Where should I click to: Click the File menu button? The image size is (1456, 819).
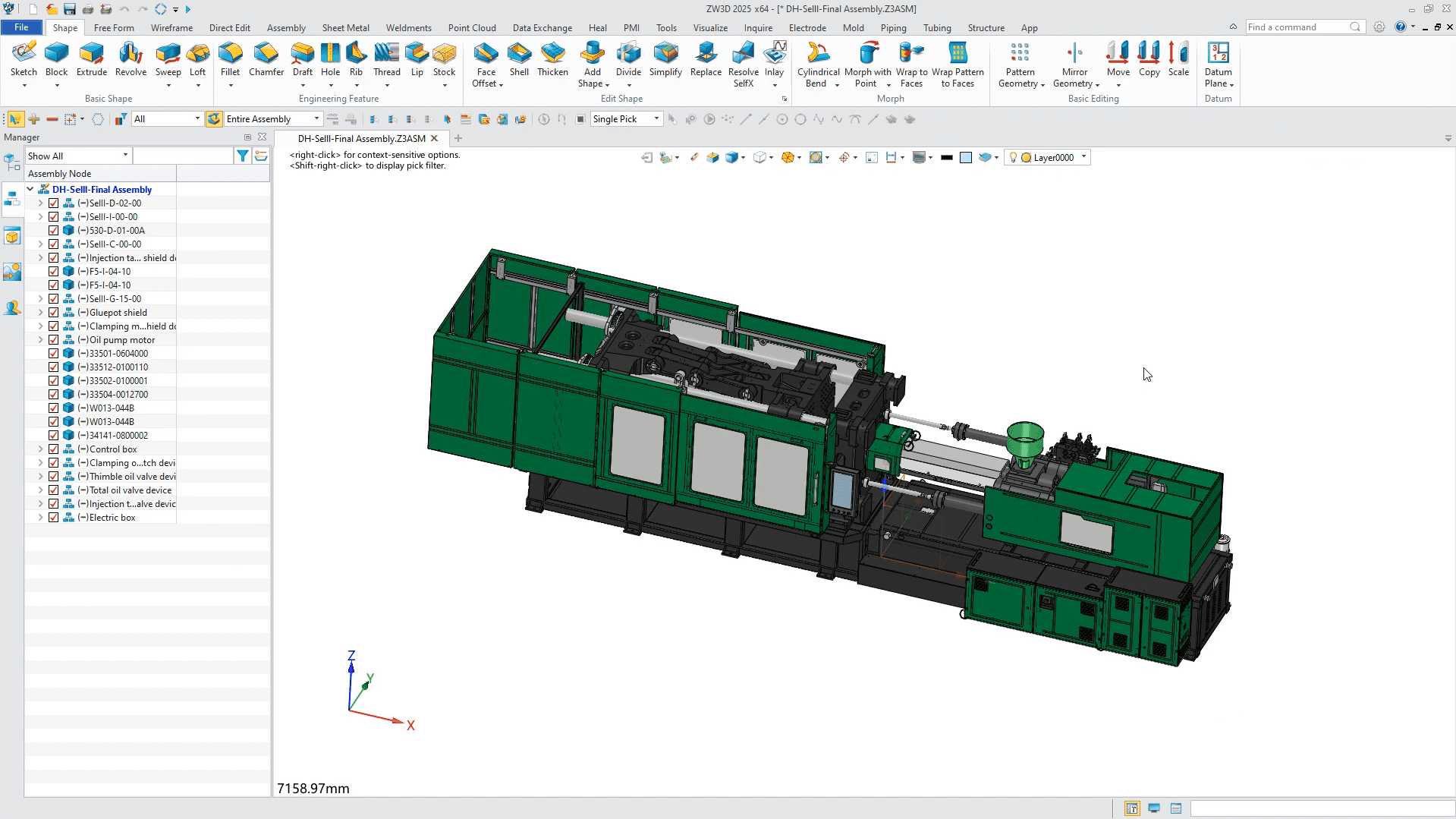[21, 27]
